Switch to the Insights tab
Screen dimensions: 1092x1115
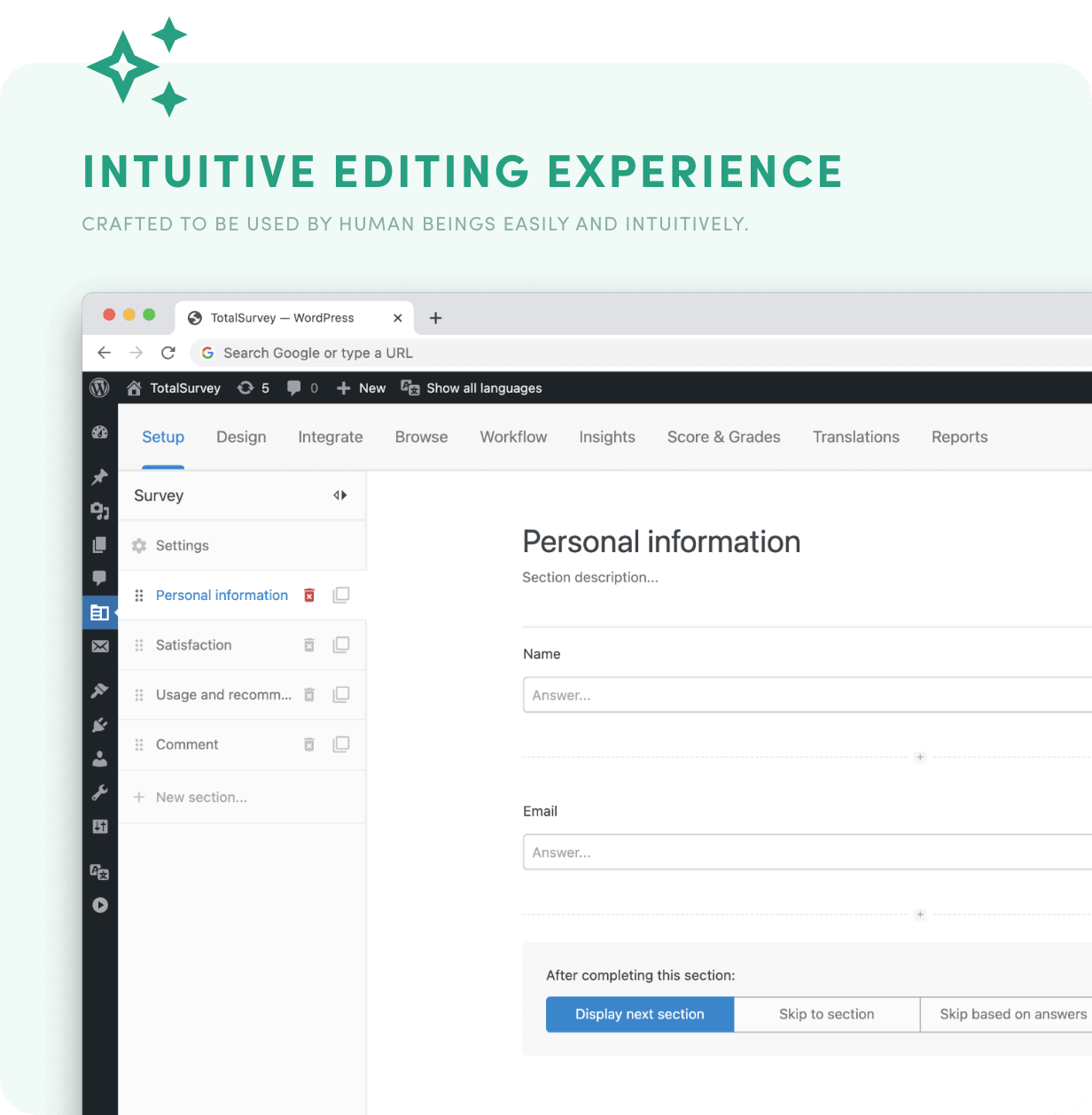[607, 437]
